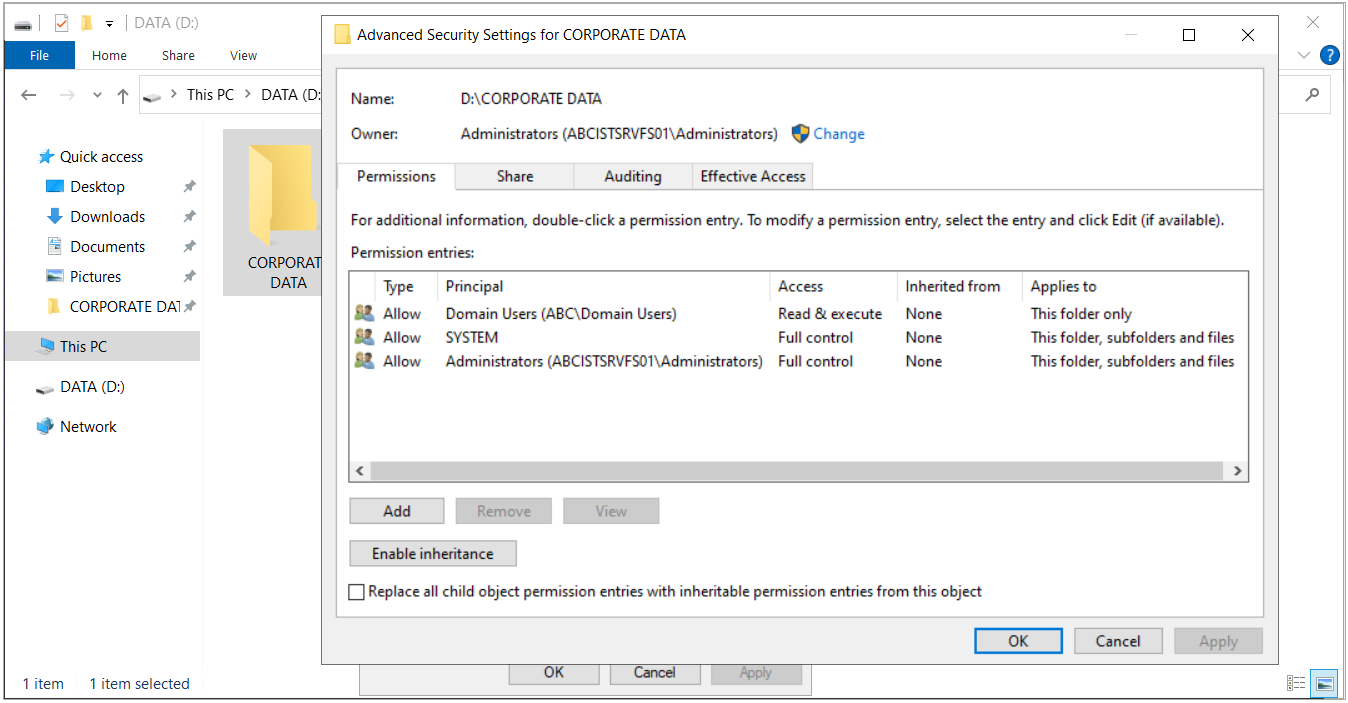This screenshot has width=1348, height=703.
Task: Click the folder icon in dialog title bar
Action: [x=342, y=35]
